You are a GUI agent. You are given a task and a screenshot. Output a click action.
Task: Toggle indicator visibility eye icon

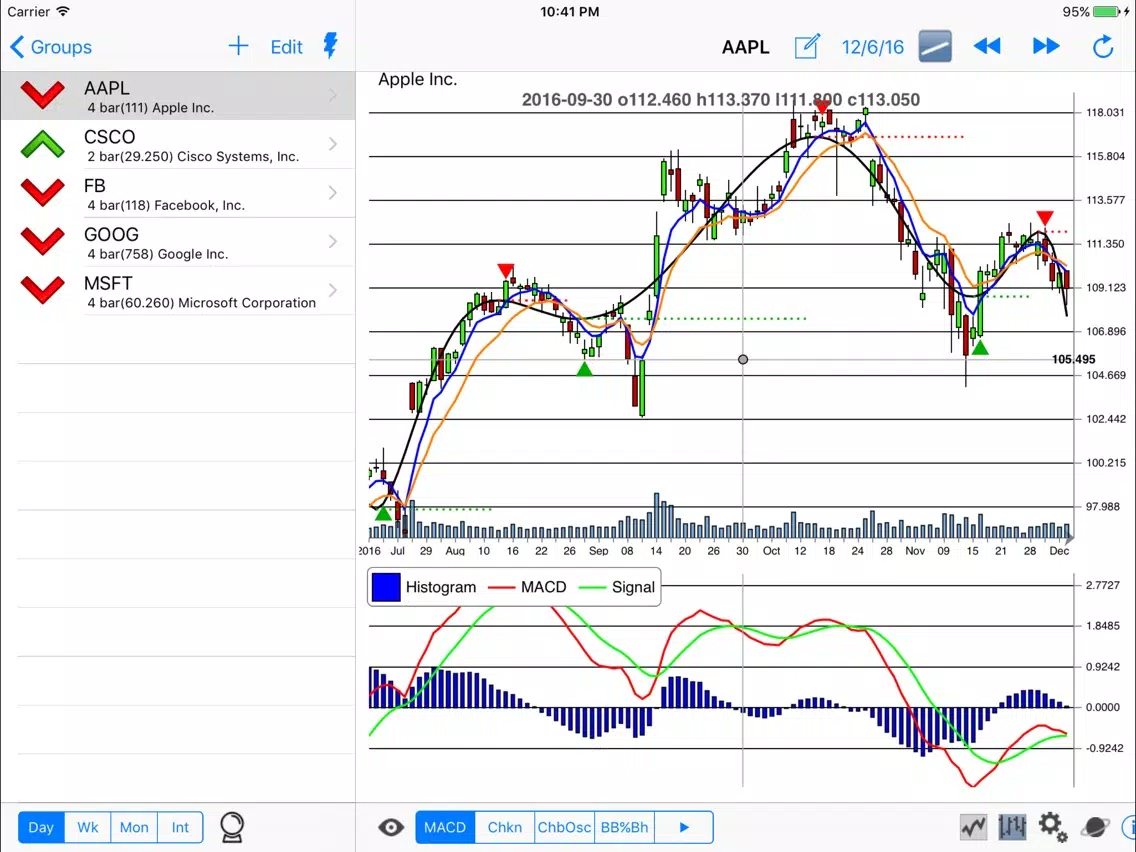391,827
